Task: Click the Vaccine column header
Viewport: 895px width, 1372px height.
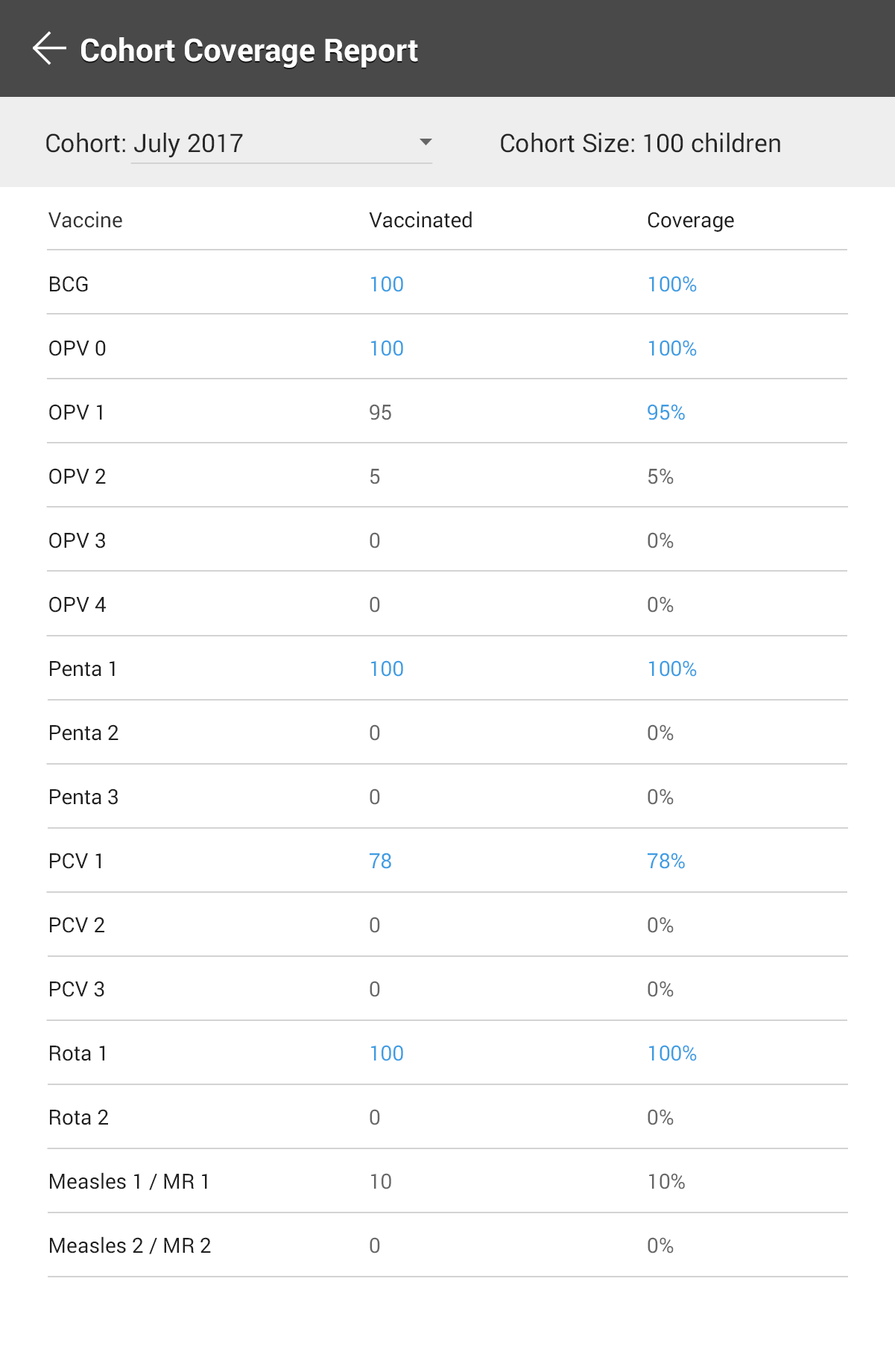Action: (x=85, y=220)
